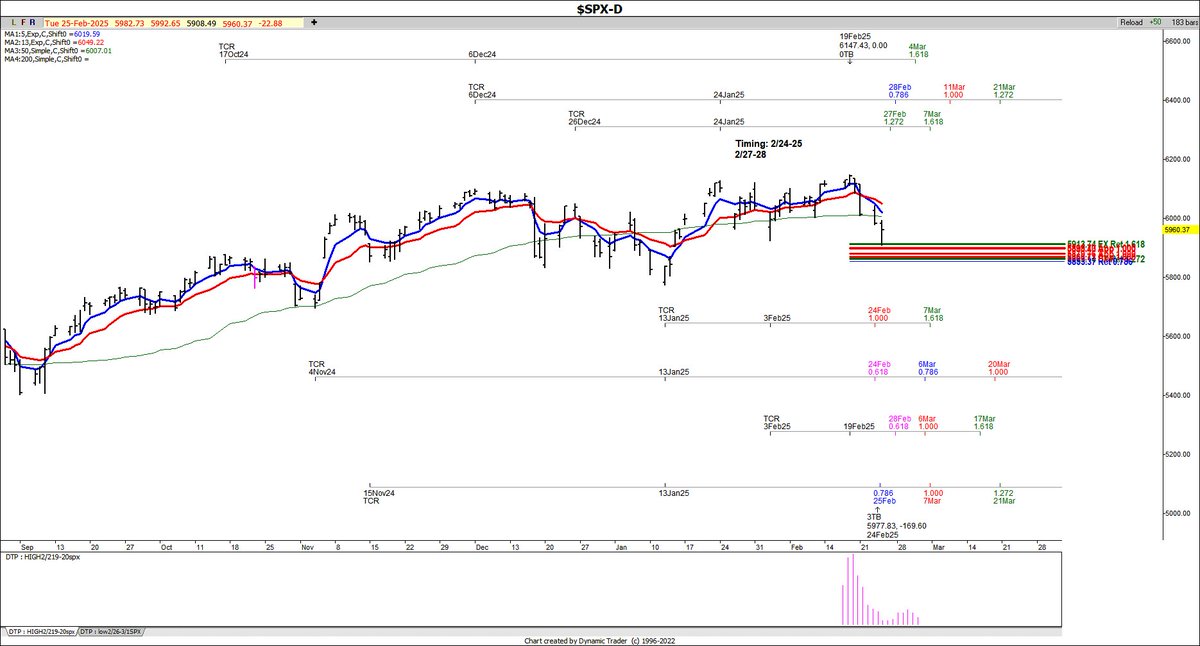Click the 4Mar 1.618 projection marker

coord(917,50)
